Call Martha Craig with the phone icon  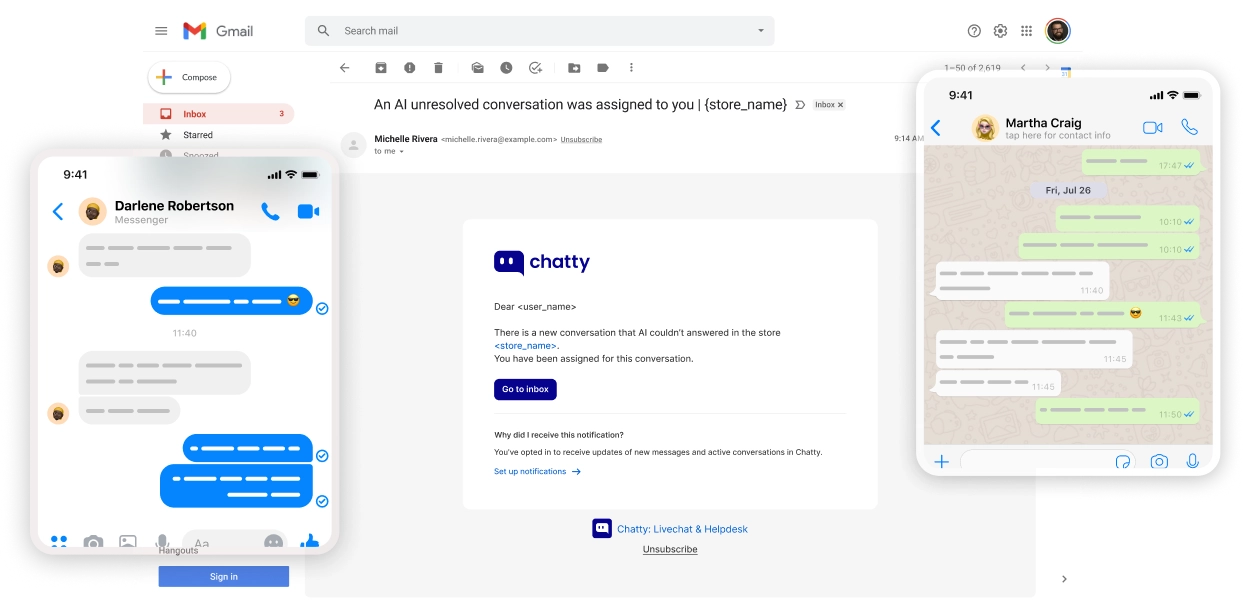1189,127
